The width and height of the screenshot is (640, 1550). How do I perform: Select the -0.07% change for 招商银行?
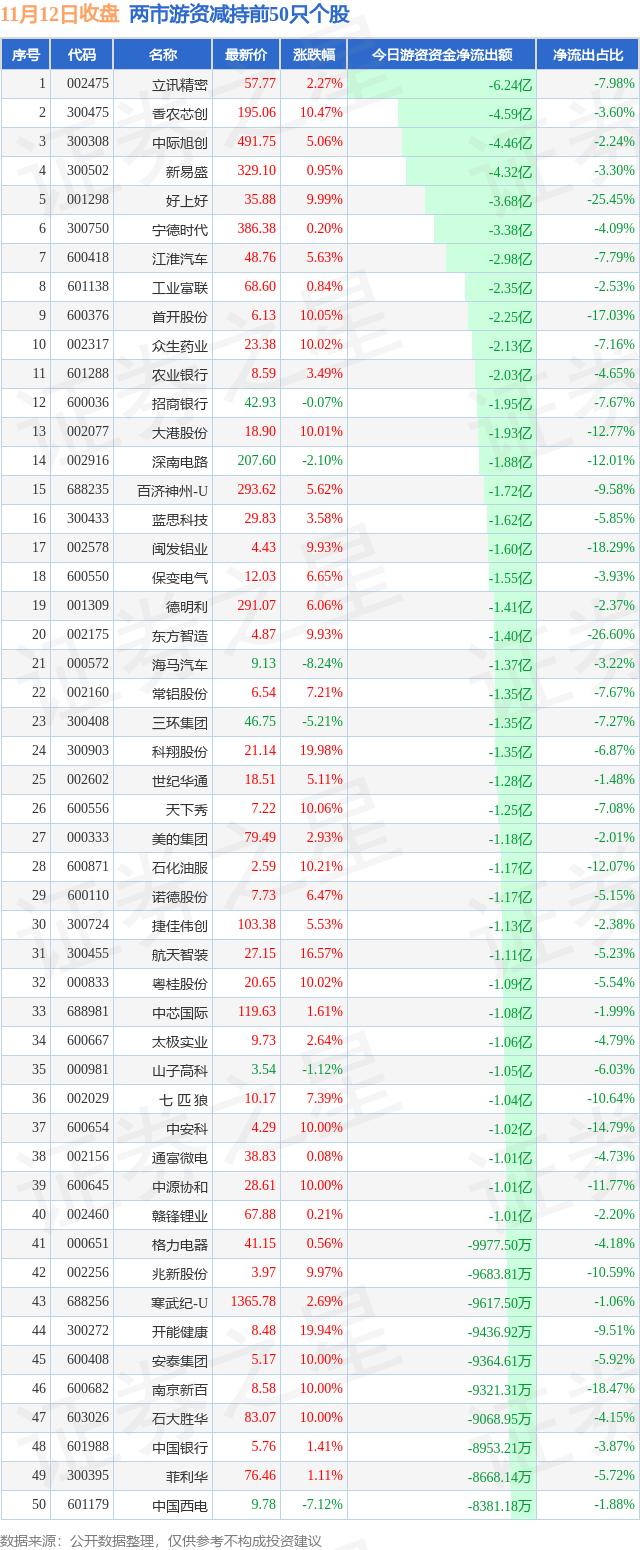[323, 402]
